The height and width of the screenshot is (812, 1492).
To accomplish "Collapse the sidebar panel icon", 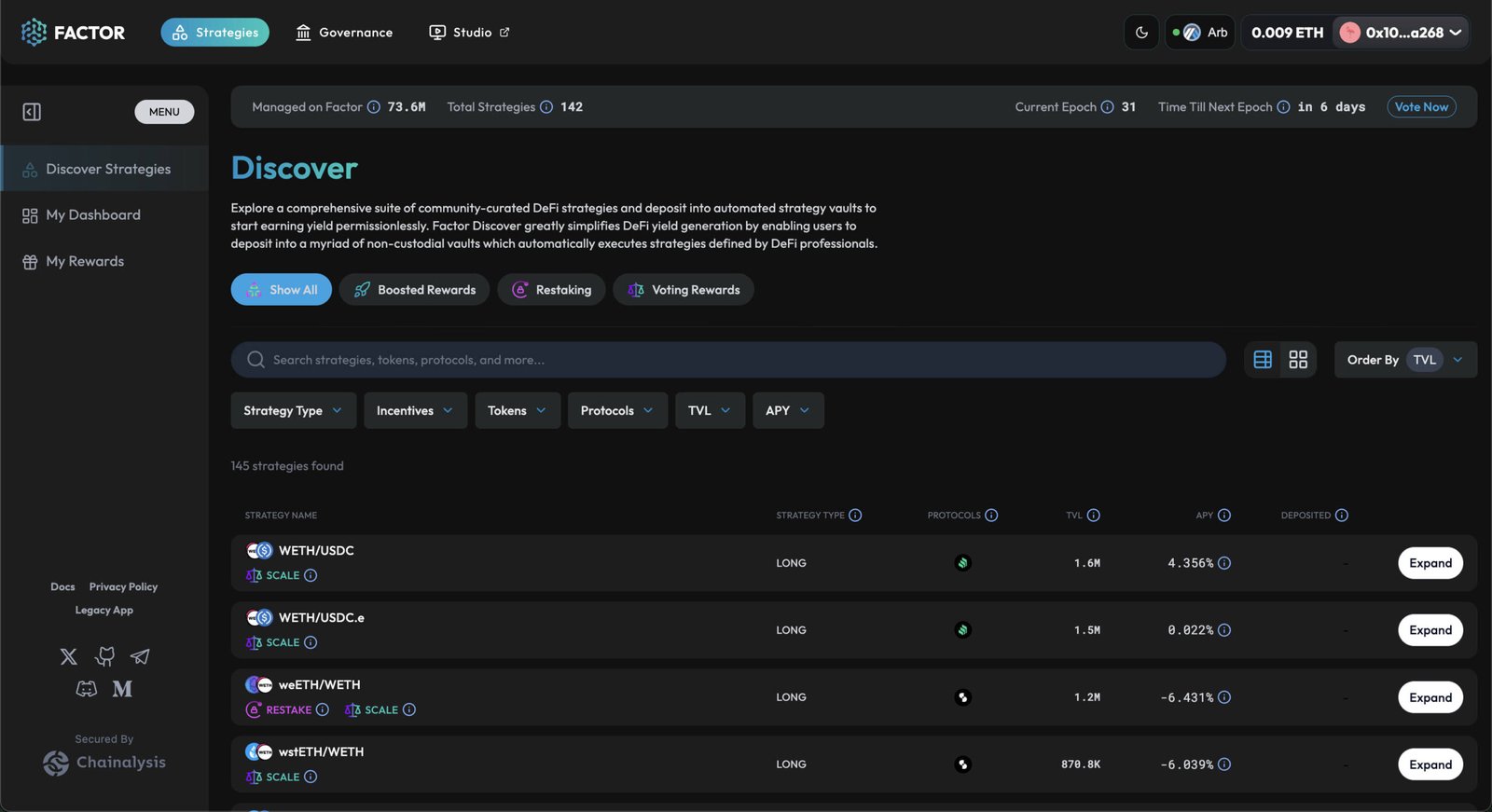I will pyautogui.click(x=32, y=112).
